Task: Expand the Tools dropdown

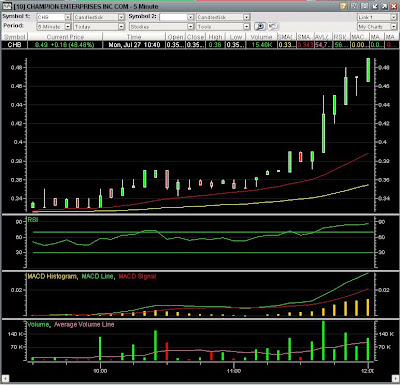Action: pos(246,26)
